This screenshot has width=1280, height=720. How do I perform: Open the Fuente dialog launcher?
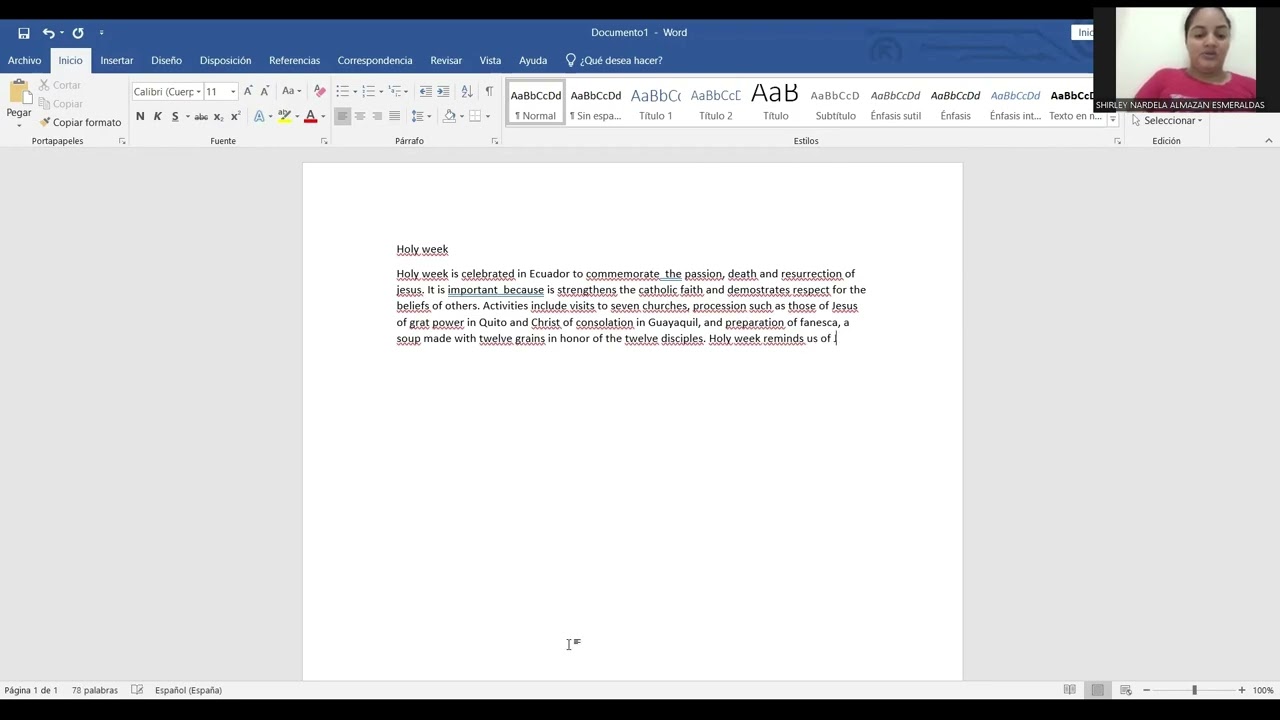pos(324,141)
